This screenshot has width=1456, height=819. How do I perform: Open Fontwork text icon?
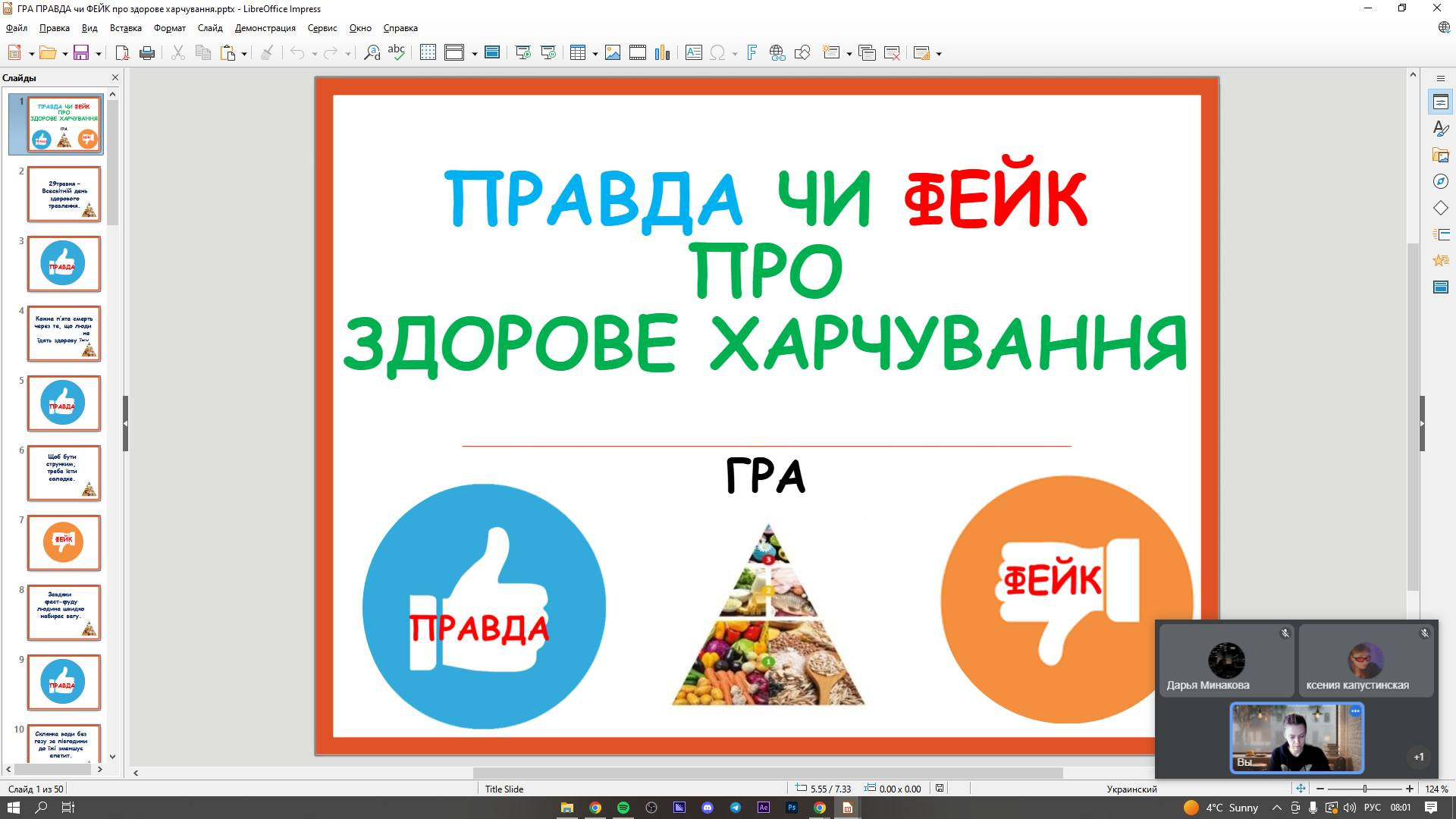[752, 53]
